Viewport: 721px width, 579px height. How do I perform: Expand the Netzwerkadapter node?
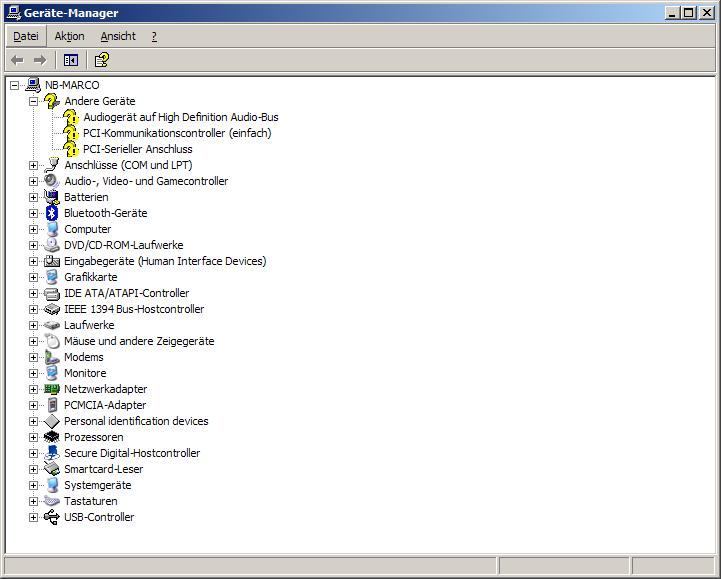pos(33,390)
